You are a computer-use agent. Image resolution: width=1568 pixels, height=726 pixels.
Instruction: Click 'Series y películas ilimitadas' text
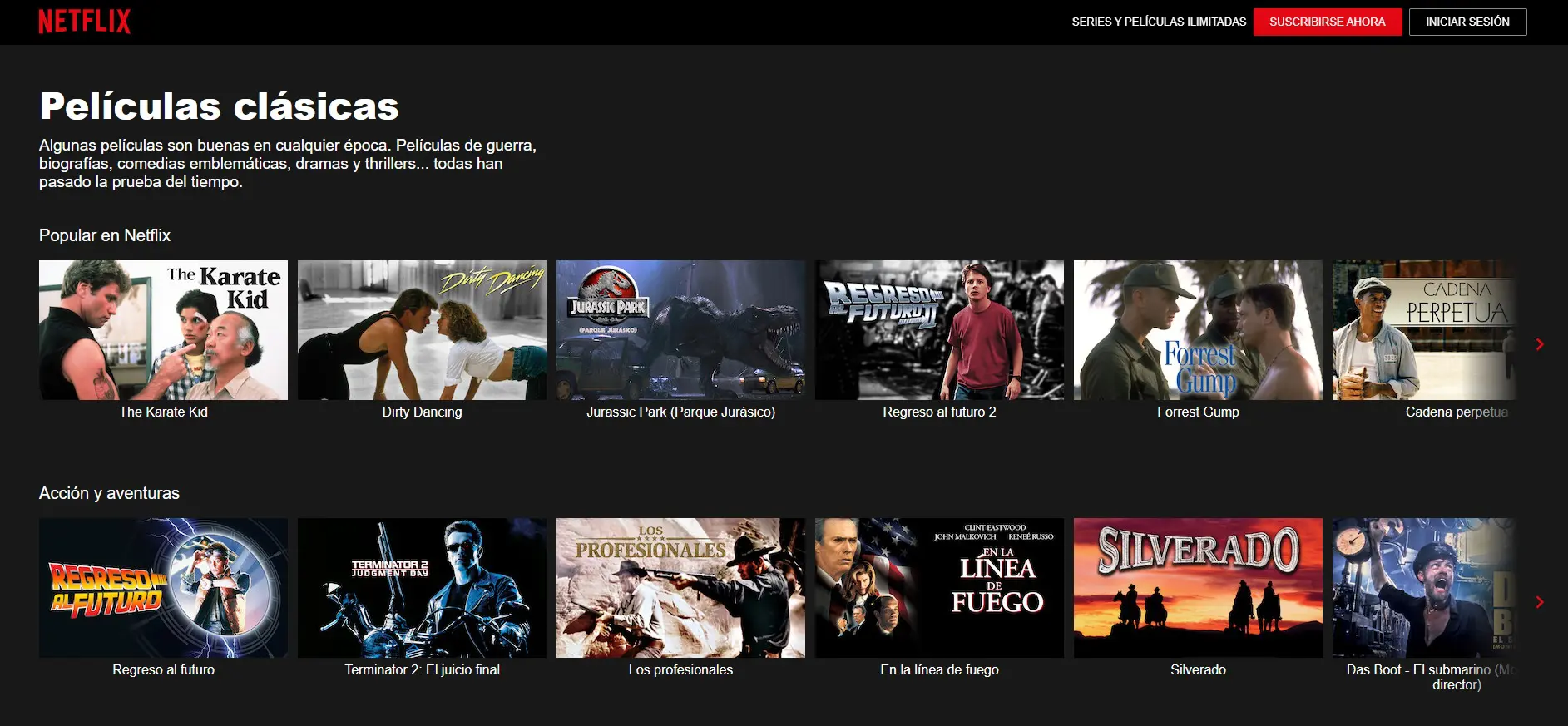coord(1159,22)
